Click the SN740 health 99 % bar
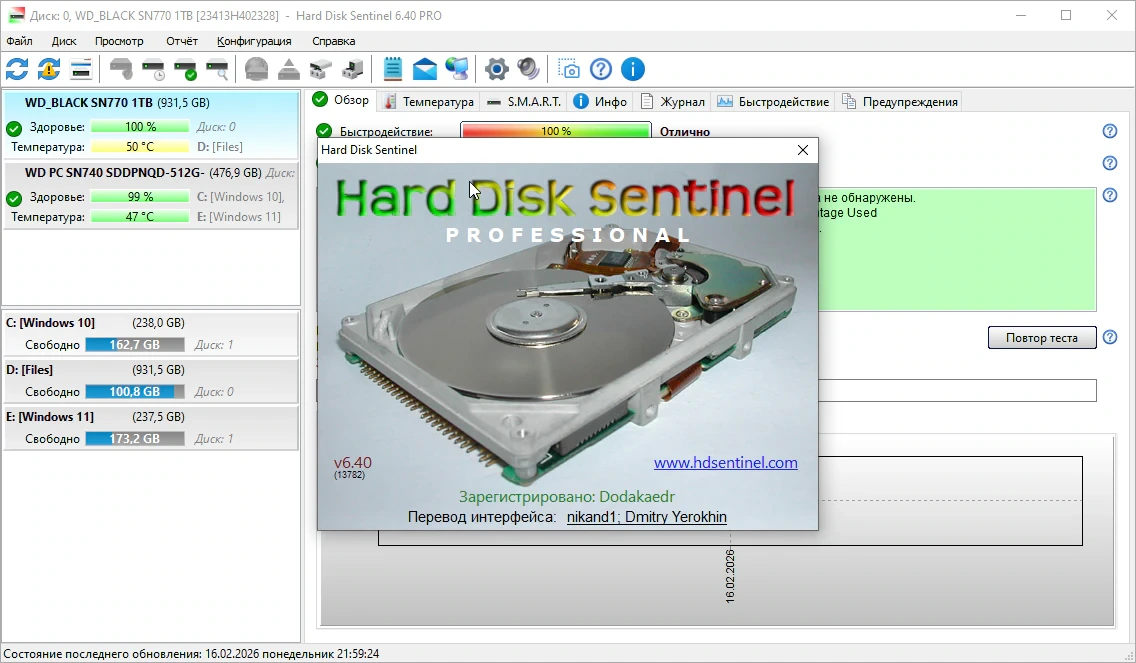 pos(140,196)
